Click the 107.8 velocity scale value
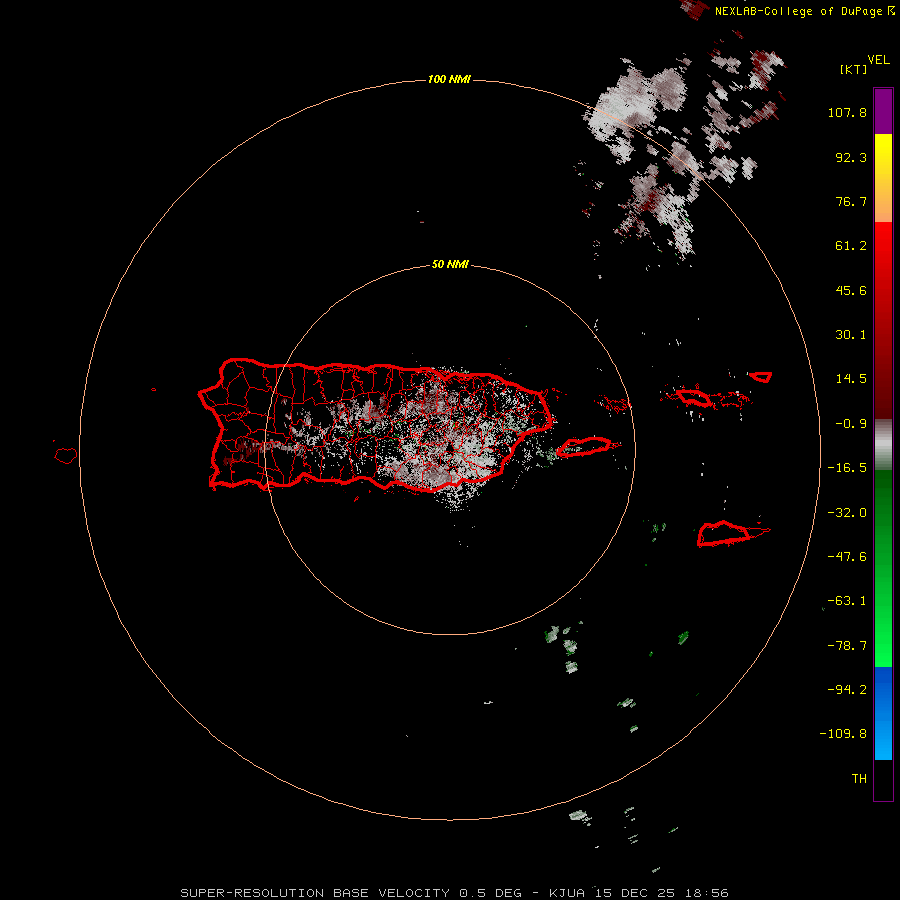The image size is (900, 900). pyautogui.click(x=847, y=112)
